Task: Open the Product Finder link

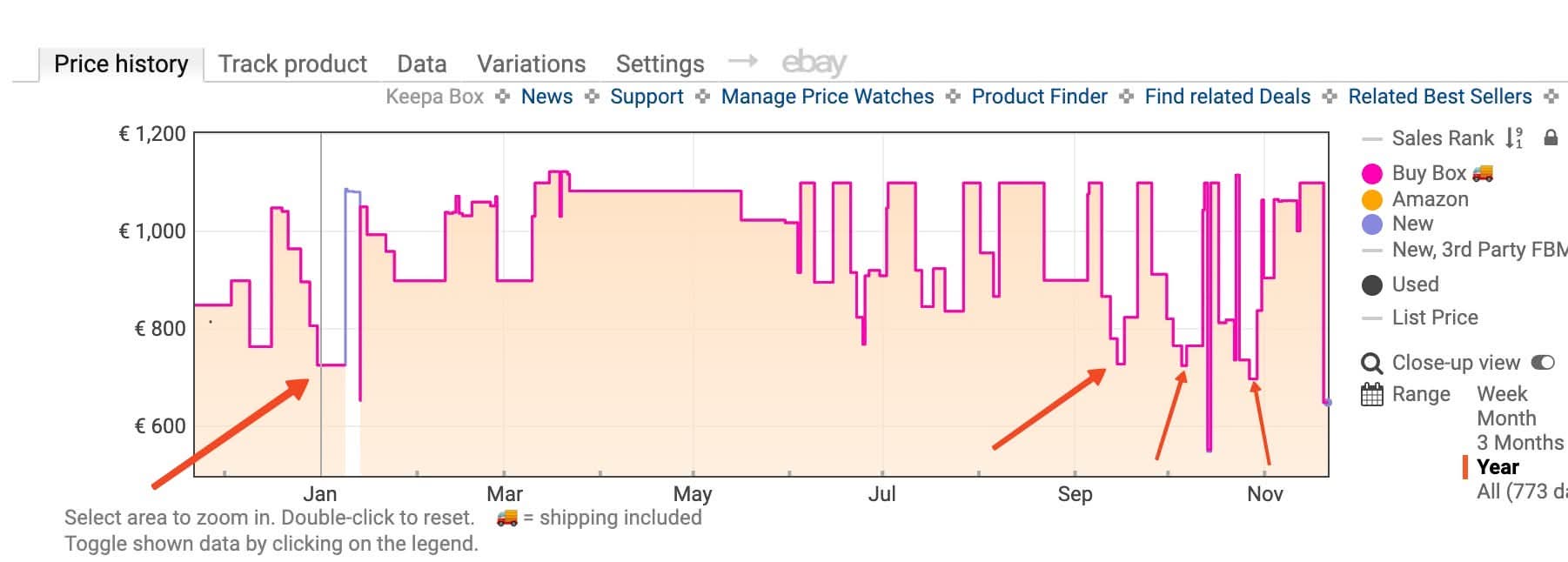Action: (1039, 97)
